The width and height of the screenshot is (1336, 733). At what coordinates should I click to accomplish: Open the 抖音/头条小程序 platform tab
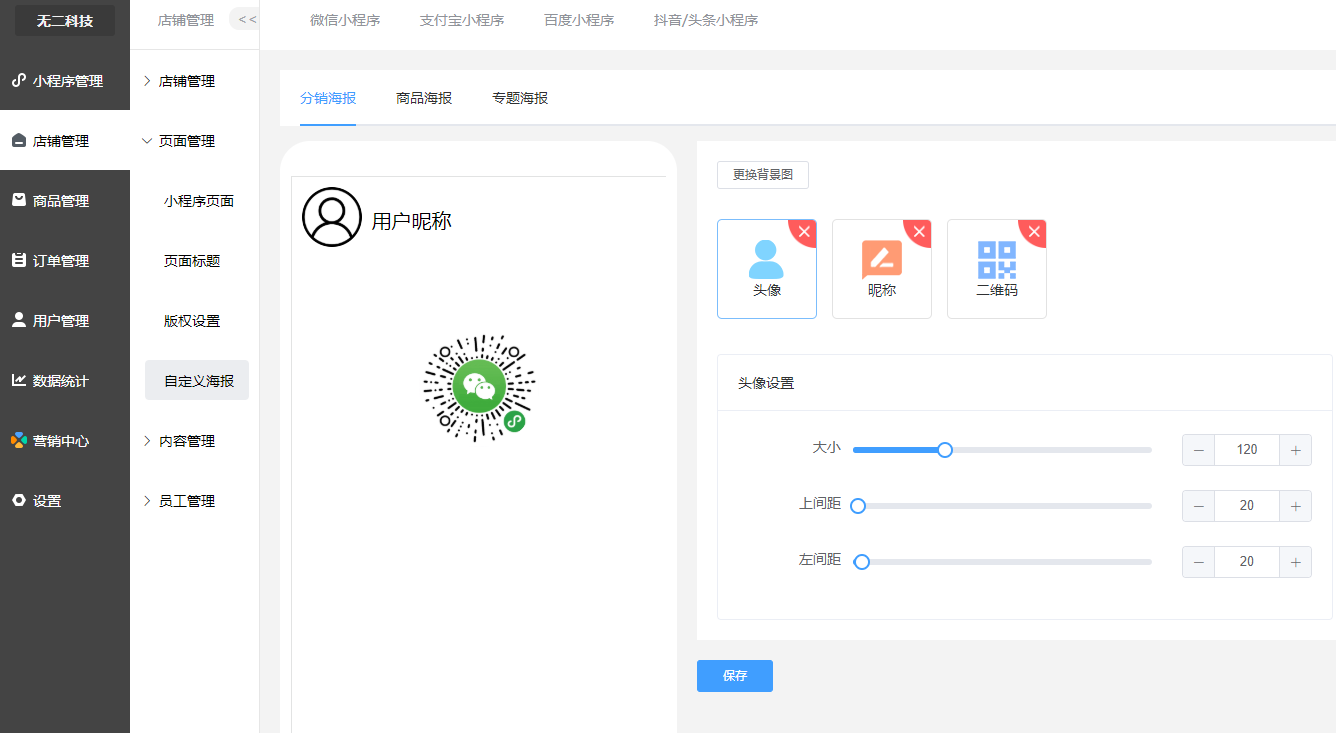point(706,20)
